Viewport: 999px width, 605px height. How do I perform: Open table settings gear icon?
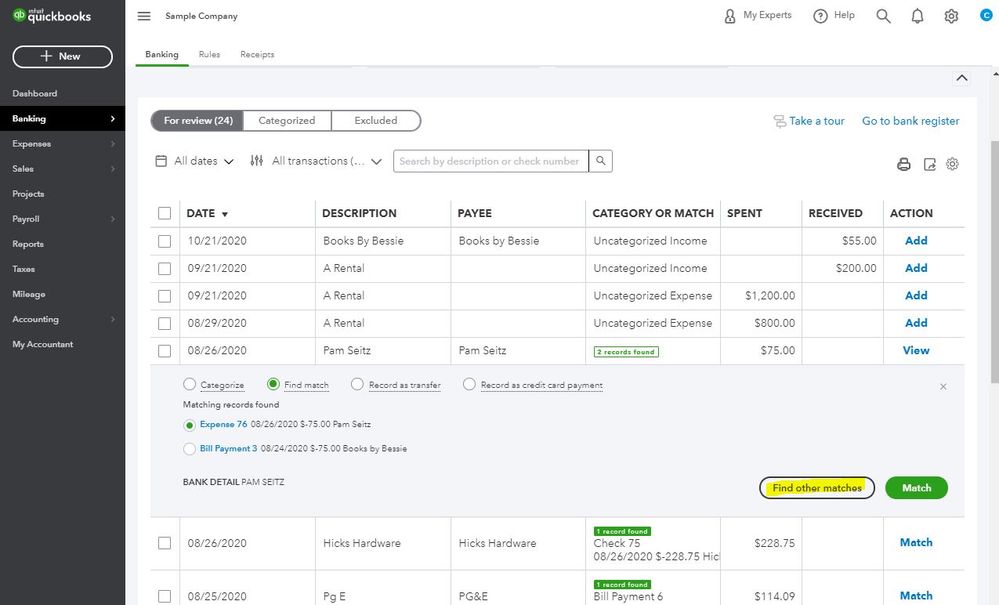point(952,164)
